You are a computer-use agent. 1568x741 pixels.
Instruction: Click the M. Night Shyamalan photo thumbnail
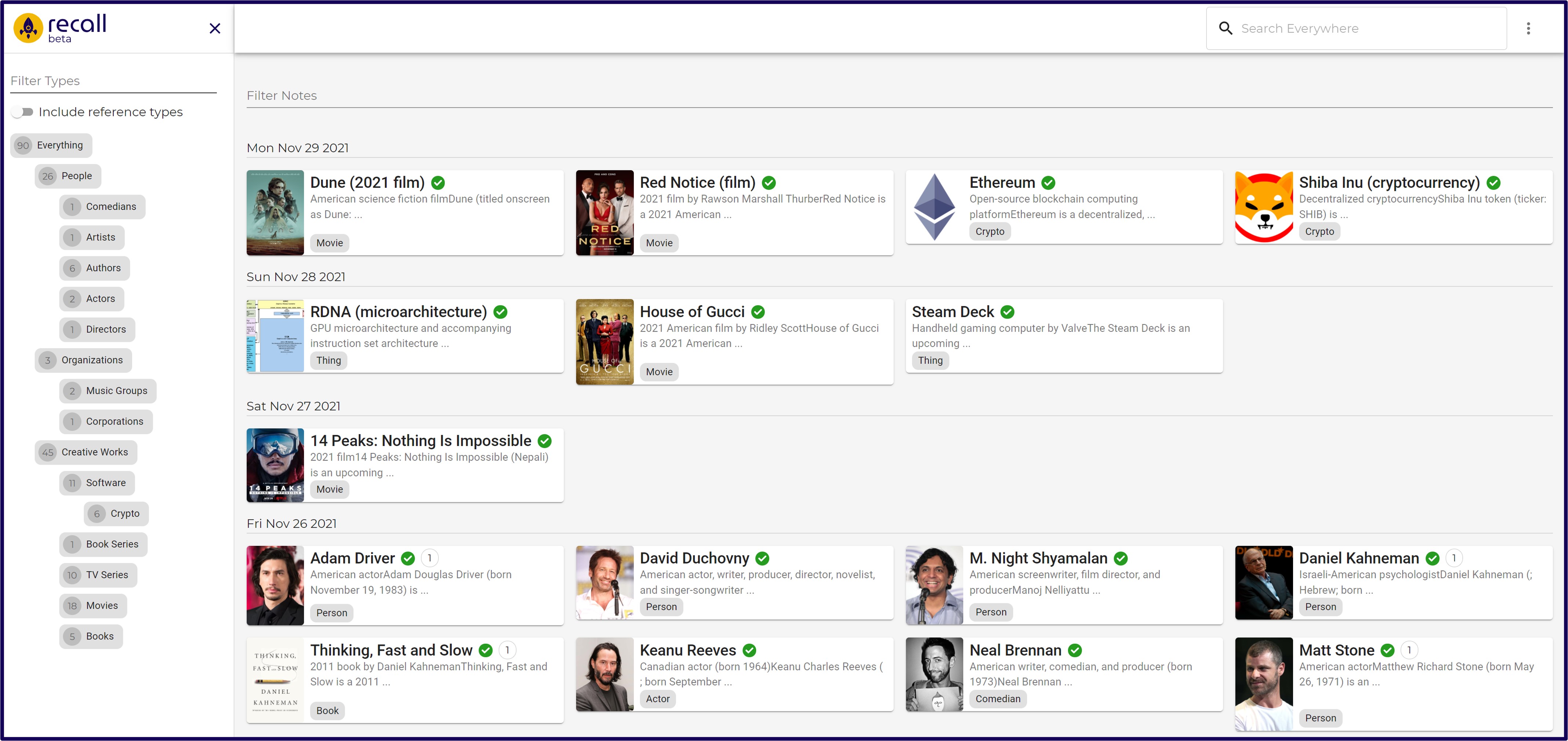(x=934, y=585)
